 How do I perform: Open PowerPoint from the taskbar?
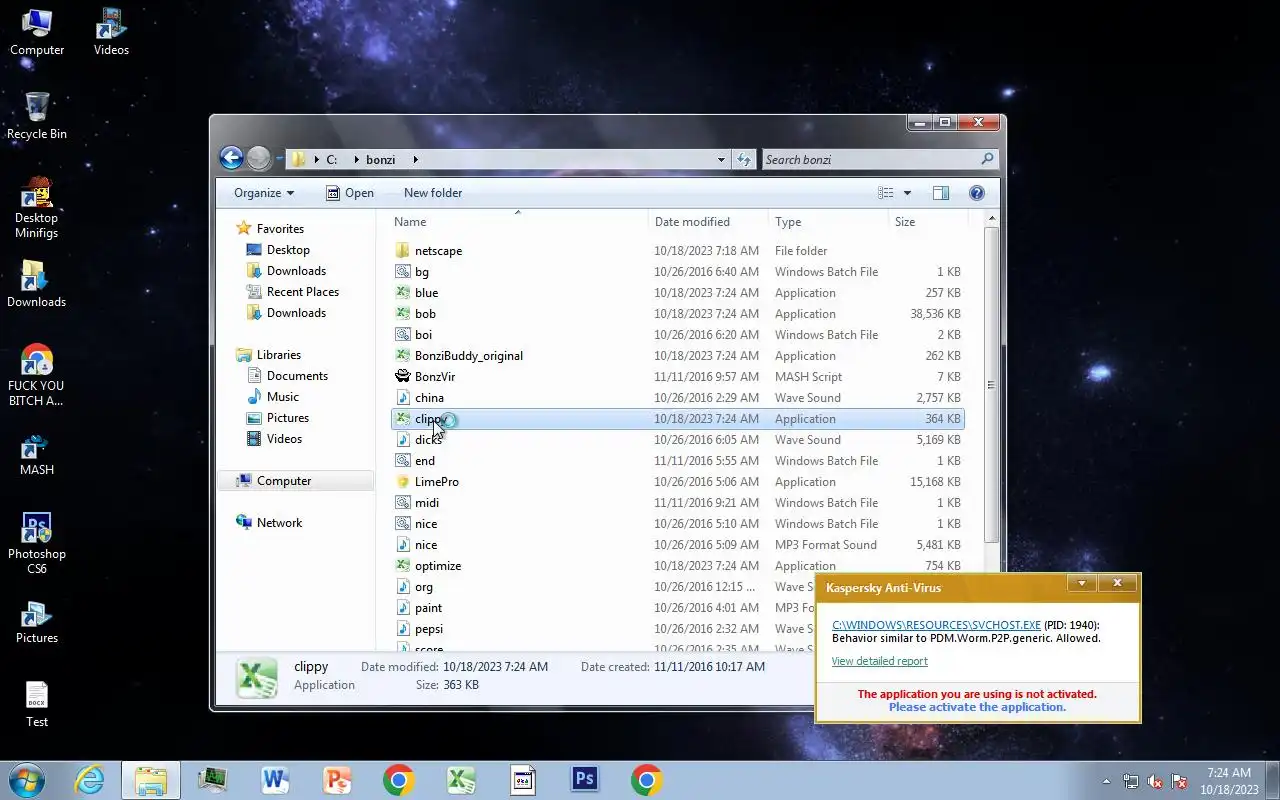click(x=337, y=780)
